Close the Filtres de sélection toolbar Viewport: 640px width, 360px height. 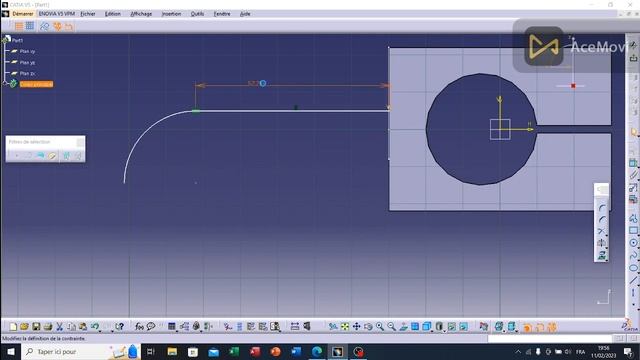click(80, 142)
